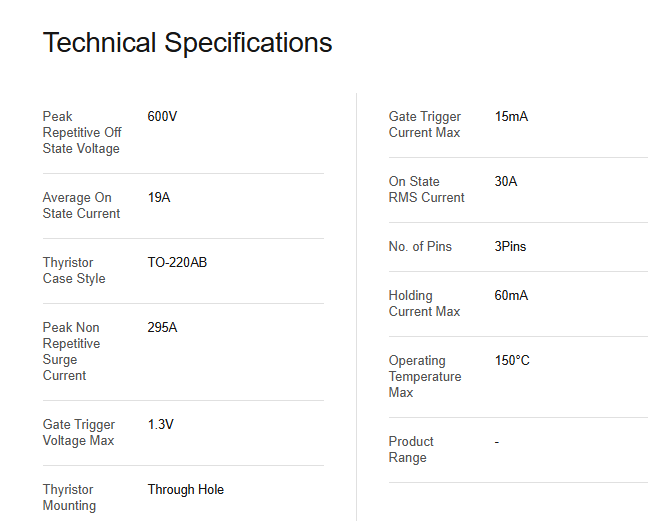This screenshot has width=648, height=521.
Task: Select the TO-220AB case style value
Action: click(x=177, y=262)
